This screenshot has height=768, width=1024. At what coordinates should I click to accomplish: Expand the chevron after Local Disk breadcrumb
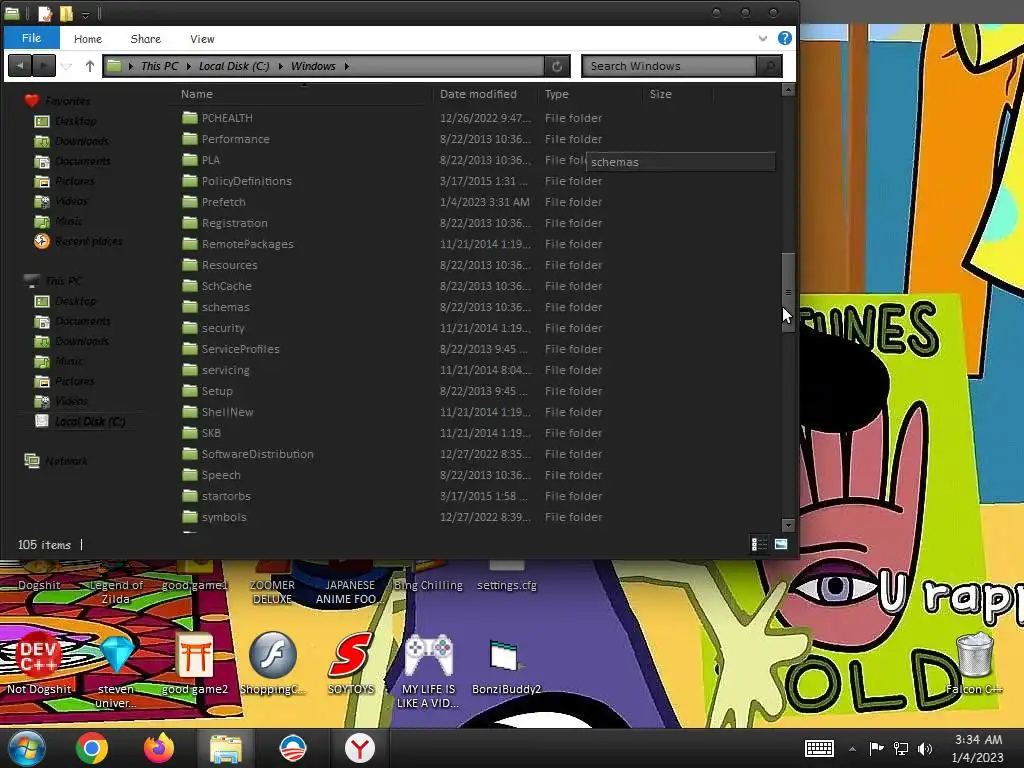(x=280, y=66)
